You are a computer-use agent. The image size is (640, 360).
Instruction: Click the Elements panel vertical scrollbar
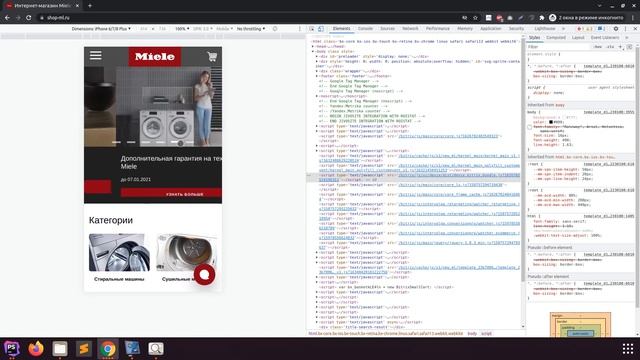pos(523,159)
